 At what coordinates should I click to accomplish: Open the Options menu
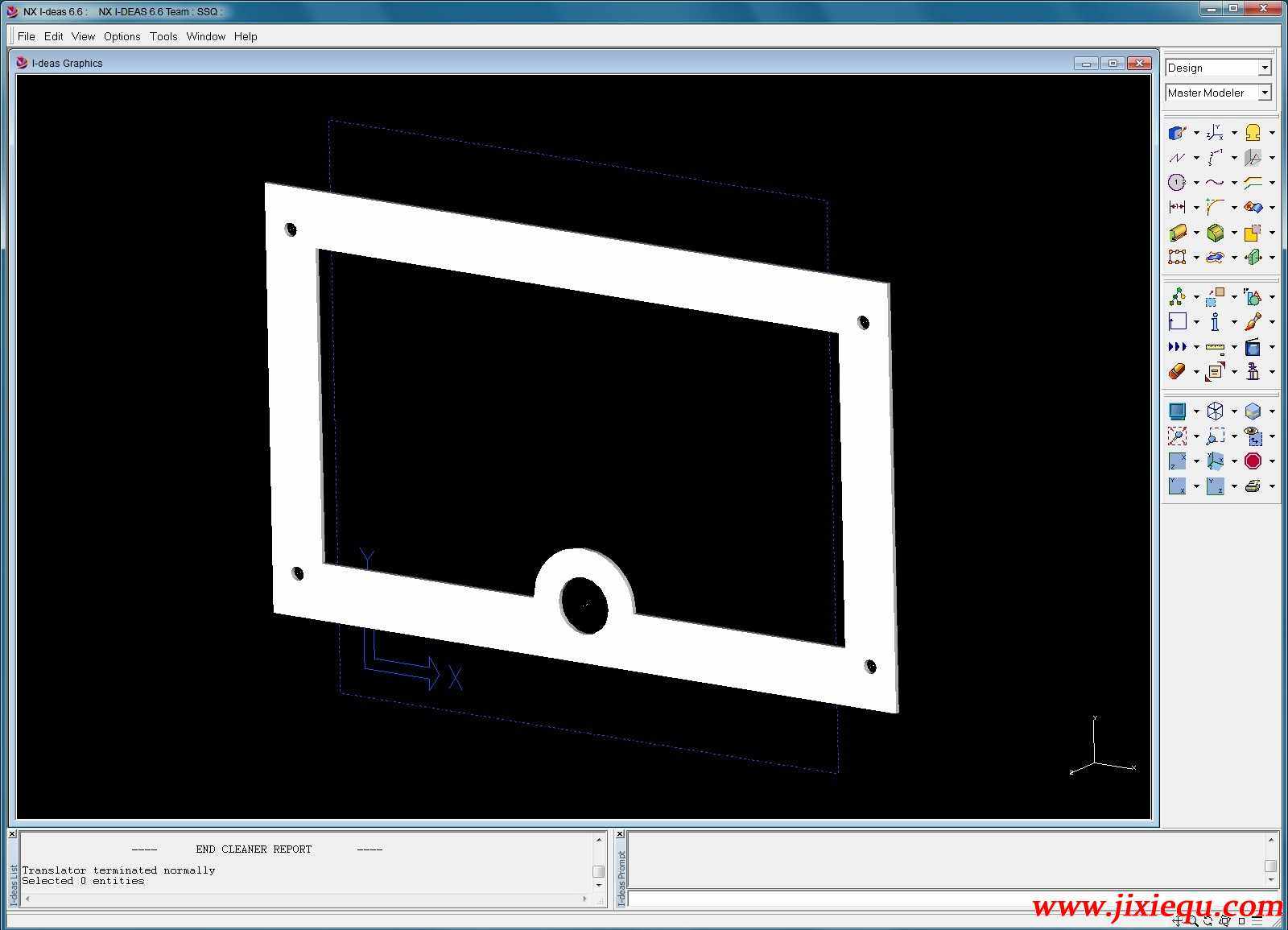[122, 36]
